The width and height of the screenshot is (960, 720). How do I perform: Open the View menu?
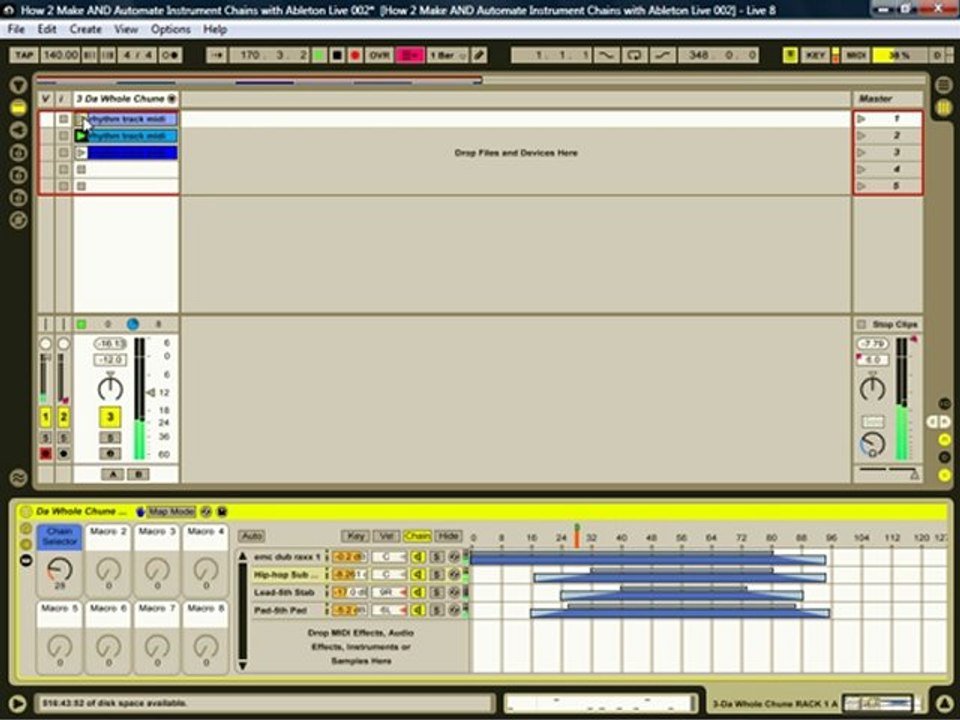pyautogui.click(x=126, y=29)
